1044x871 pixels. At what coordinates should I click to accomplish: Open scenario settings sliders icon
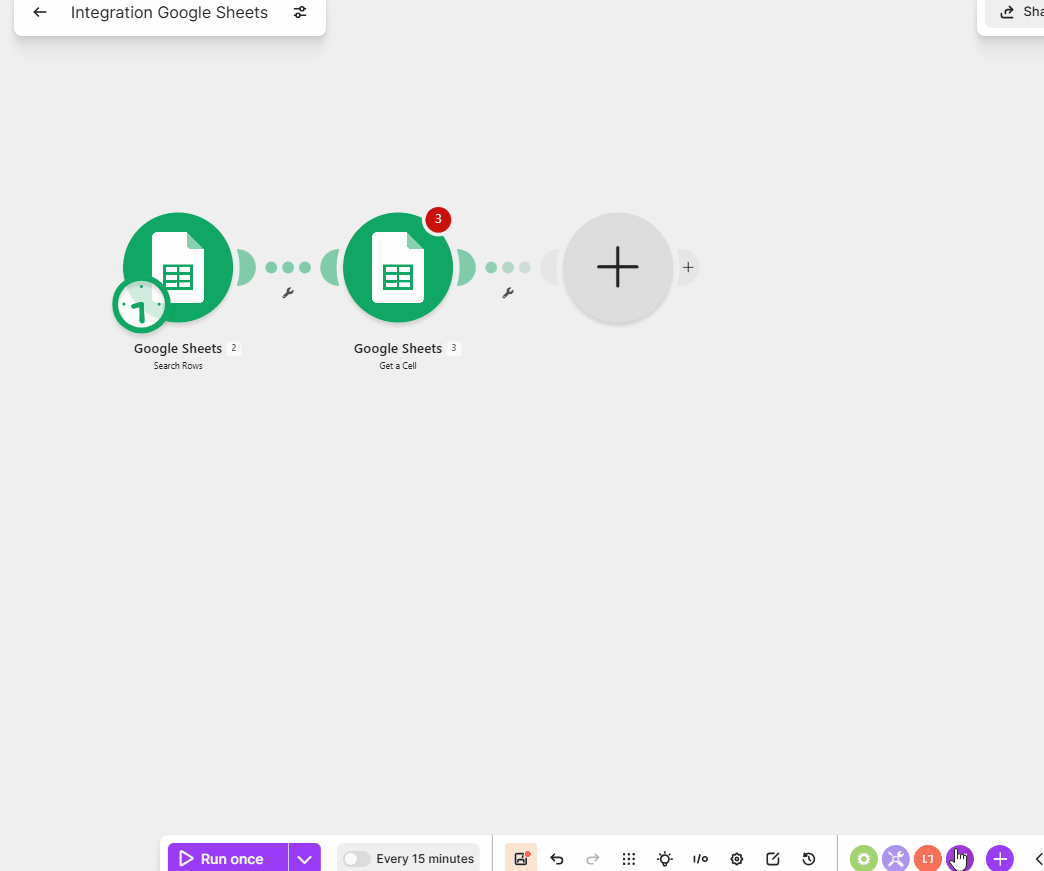300,12
